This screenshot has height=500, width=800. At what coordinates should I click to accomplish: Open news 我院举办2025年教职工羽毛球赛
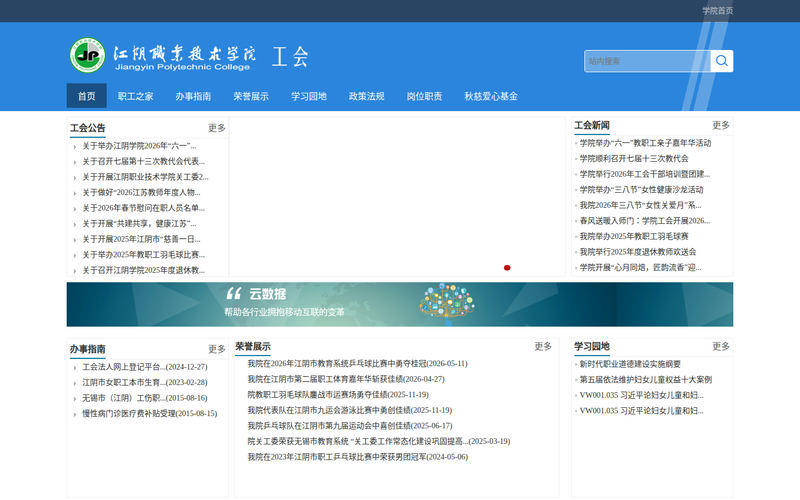click(x=634, y=236)
